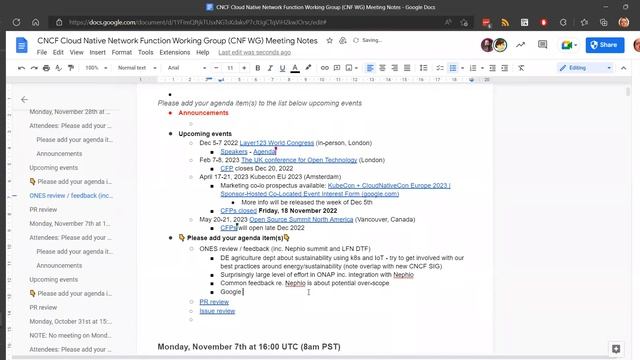The image size is (640, 360).
Task: Open bulleted list options arrow
Action: [462, 68]
